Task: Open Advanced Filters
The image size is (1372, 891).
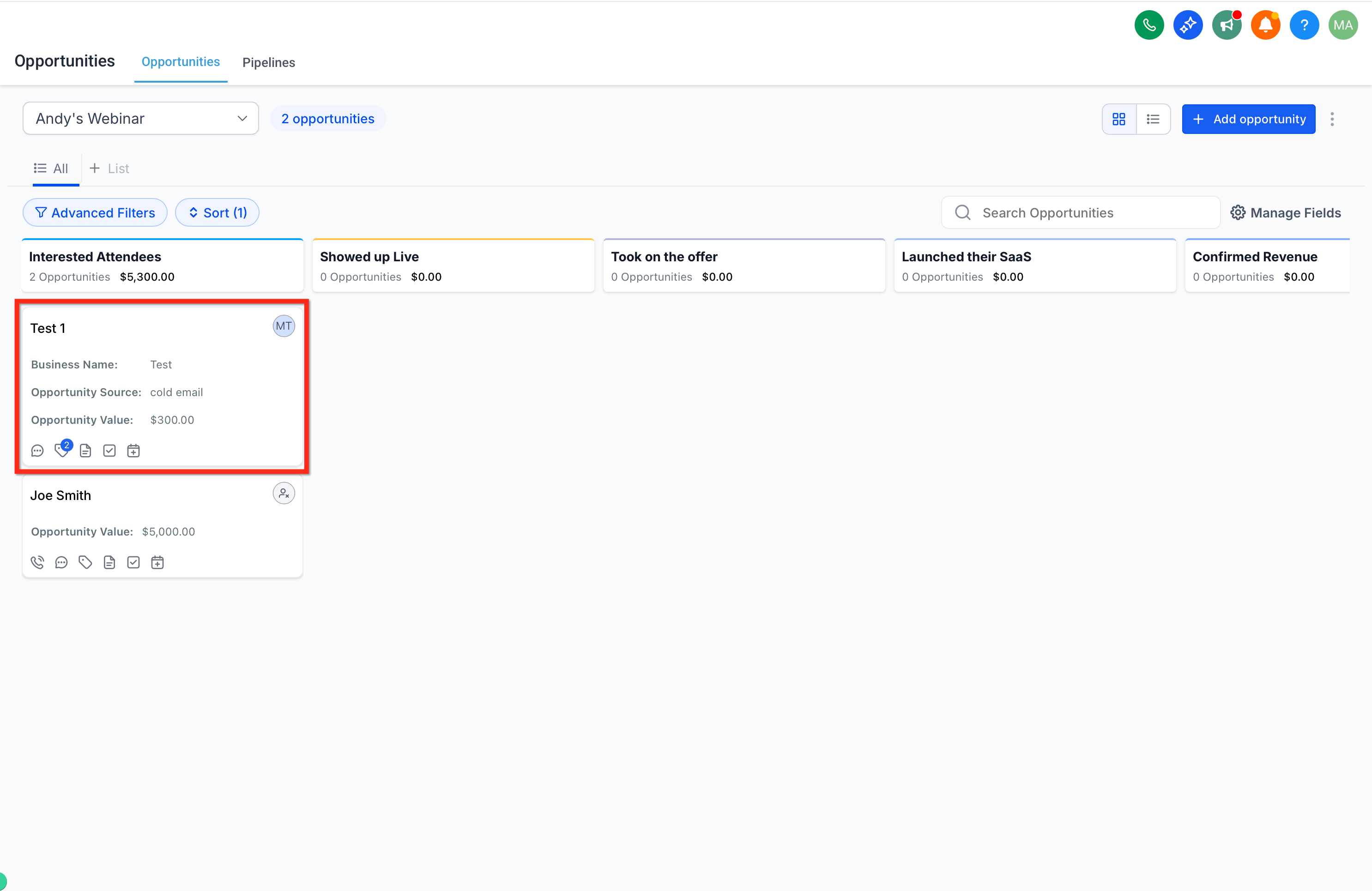Action: pos(95,213)
